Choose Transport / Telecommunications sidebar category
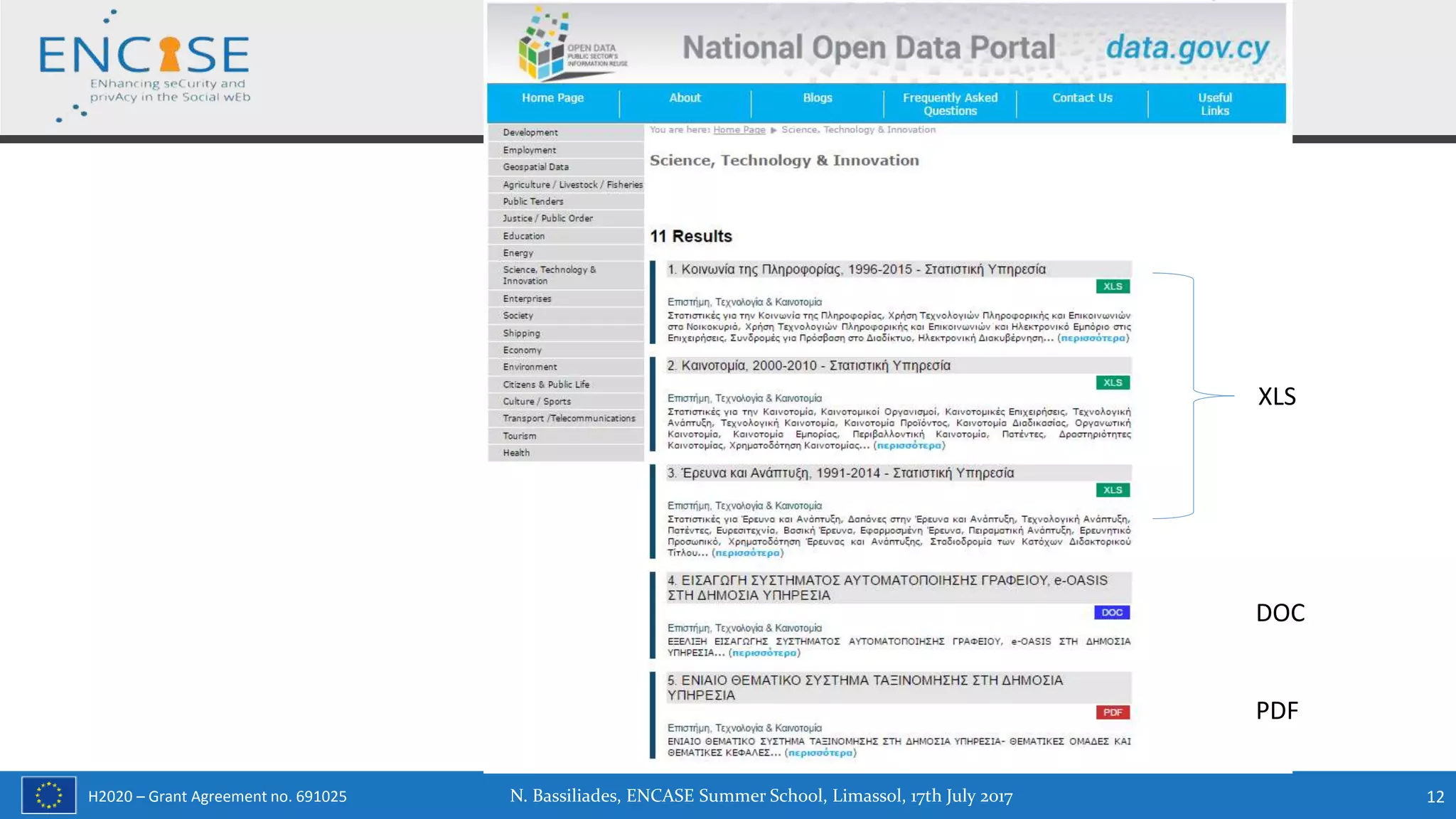This screenshot has width=1456, height=819. pos(569,418)
